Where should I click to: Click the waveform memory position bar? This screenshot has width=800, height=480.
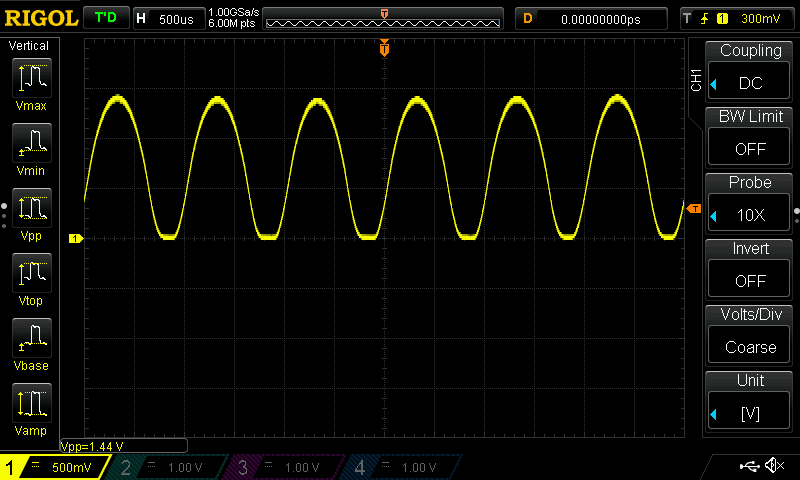[x=385, y=19]
